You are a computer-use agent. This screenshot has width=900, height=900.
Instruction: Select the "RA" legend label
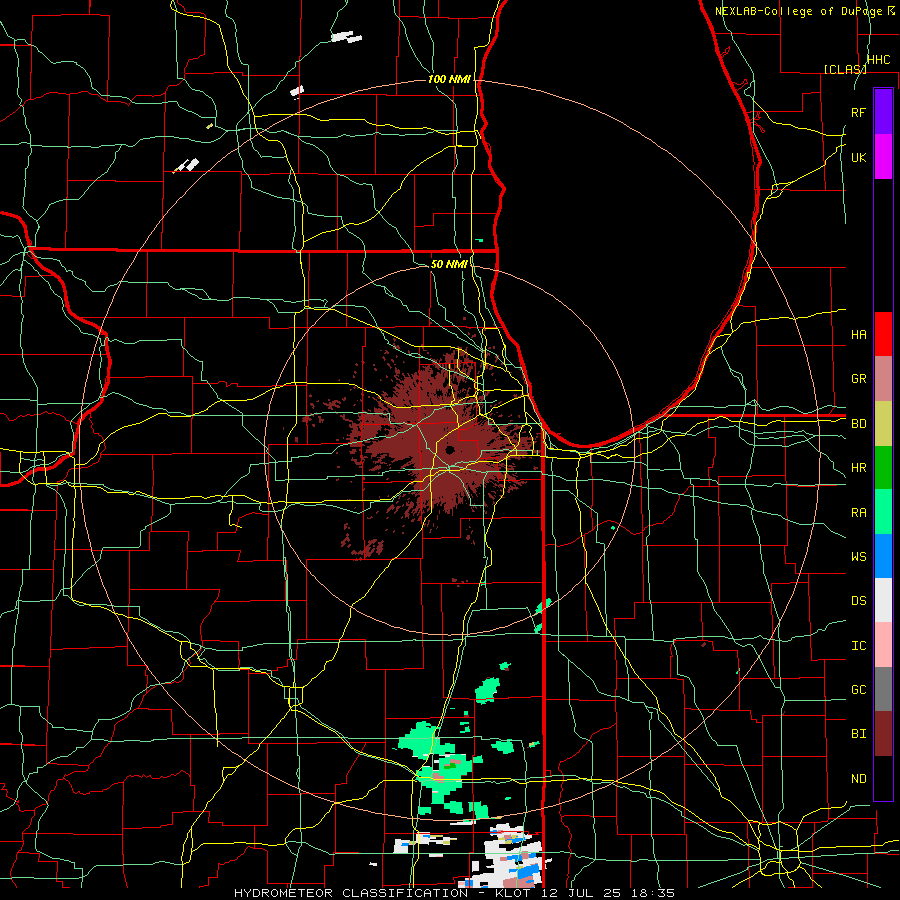pos(859,513)
